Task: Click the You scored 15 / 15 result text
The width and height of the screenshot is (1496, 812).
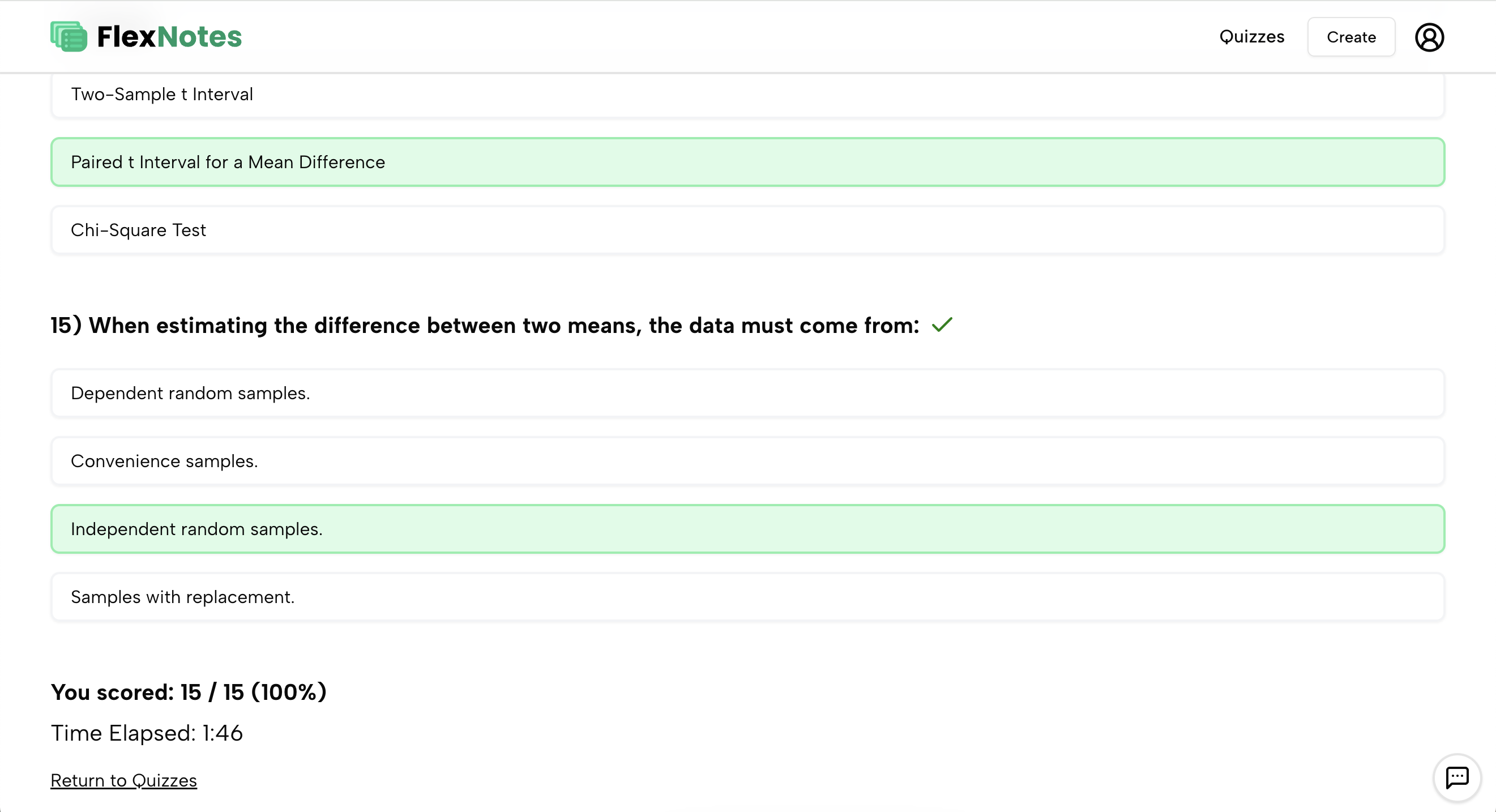Action: (188, 692)
